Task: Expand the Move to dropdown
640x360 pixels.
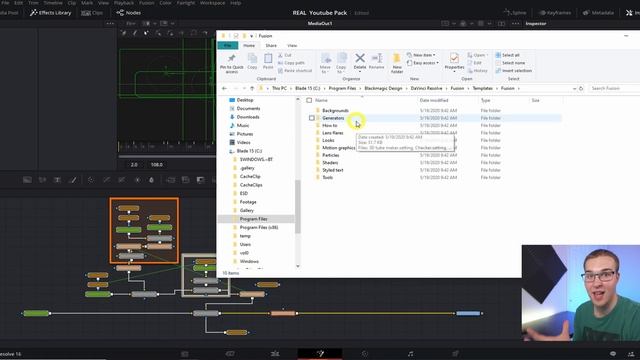Action: [325, 70]
